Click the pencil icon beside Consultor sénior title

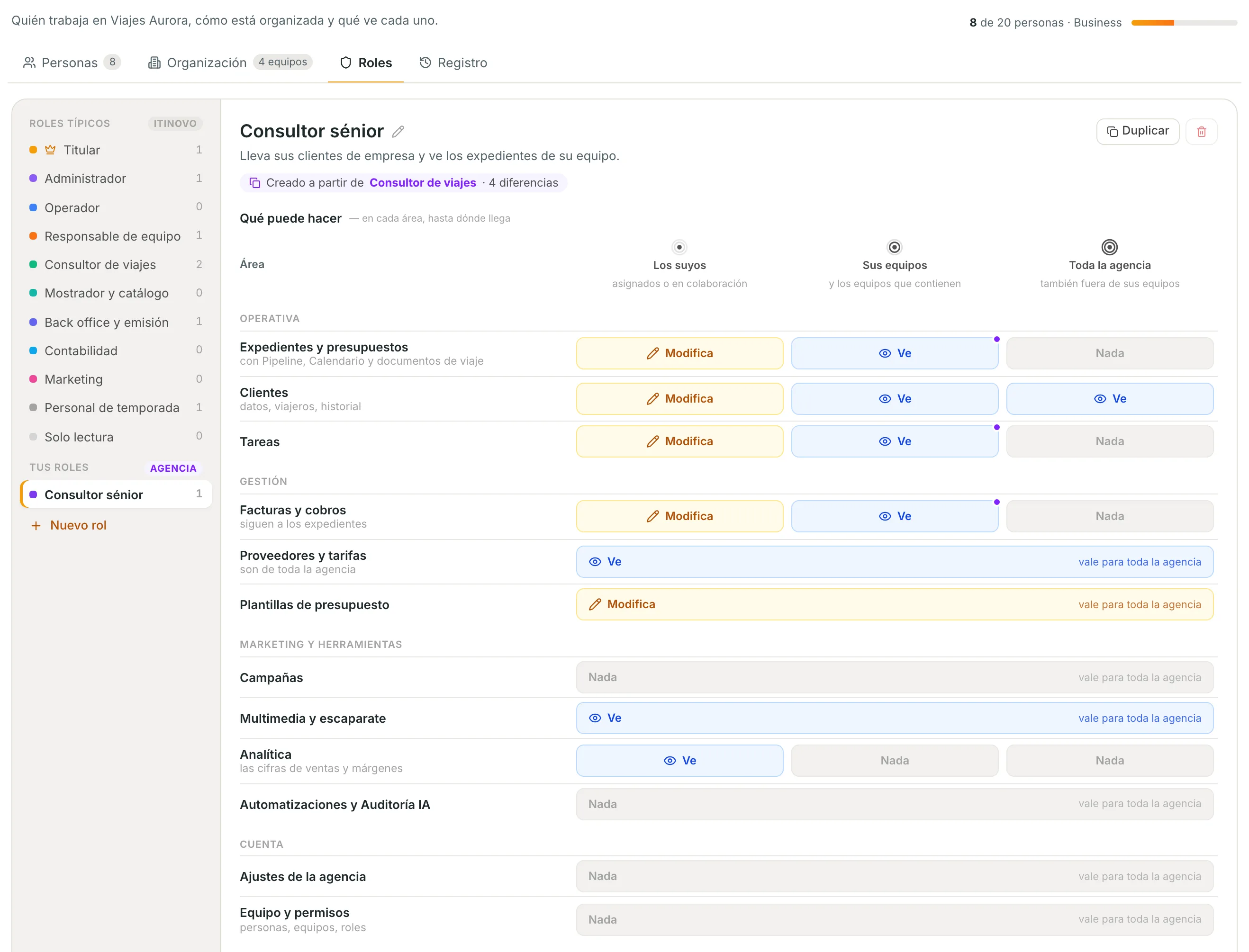398,132
